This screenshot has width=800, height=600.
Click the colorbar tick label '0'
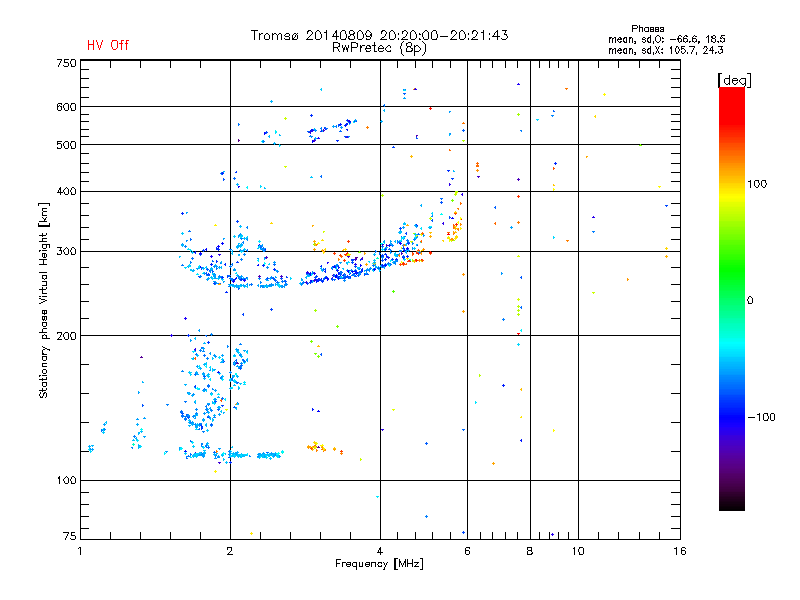point(750,301)
